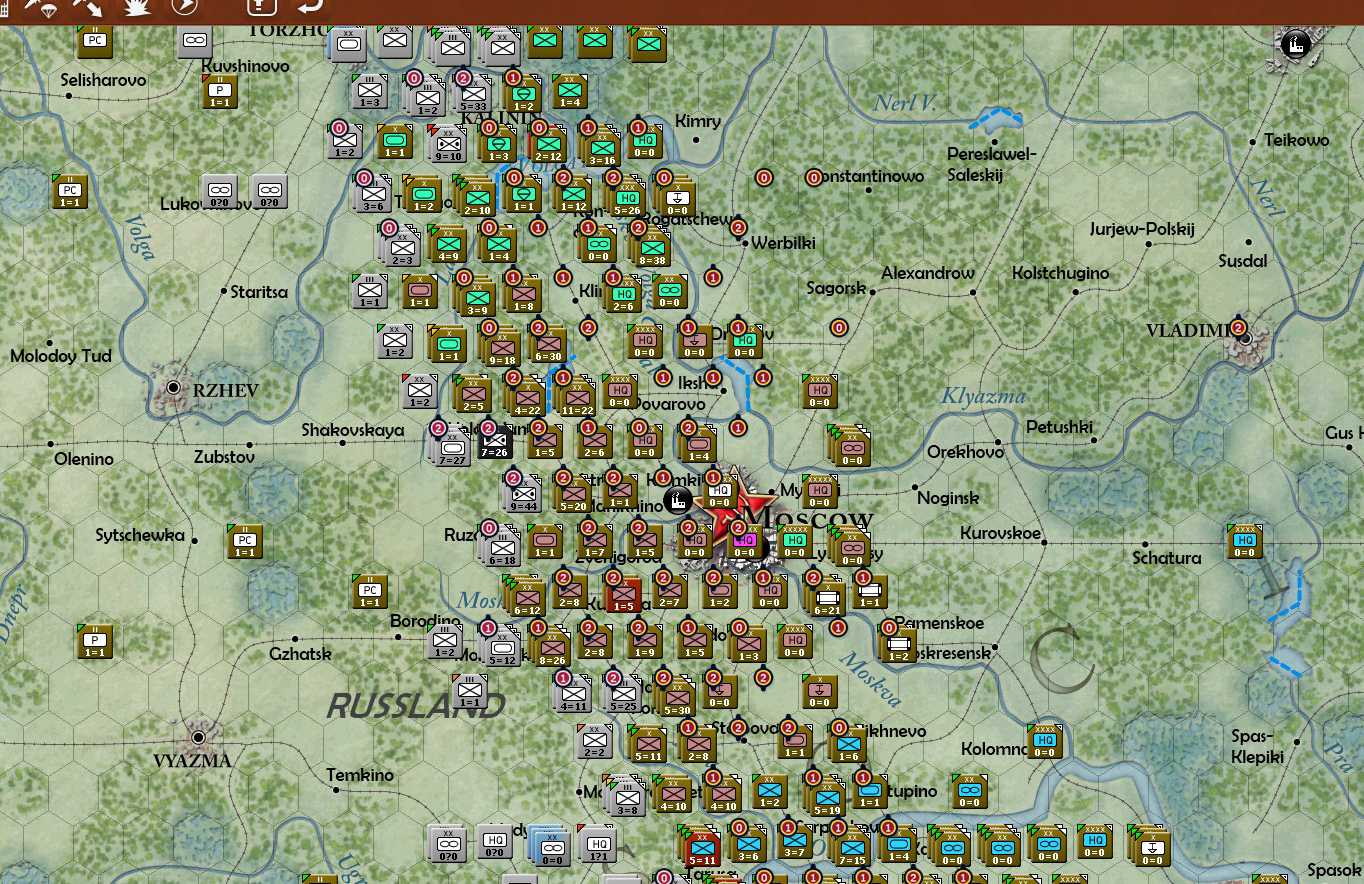
Task: Select the crossed-arrows movement toolbar icon
Action: pyautogui.click(x=88, y=7)
